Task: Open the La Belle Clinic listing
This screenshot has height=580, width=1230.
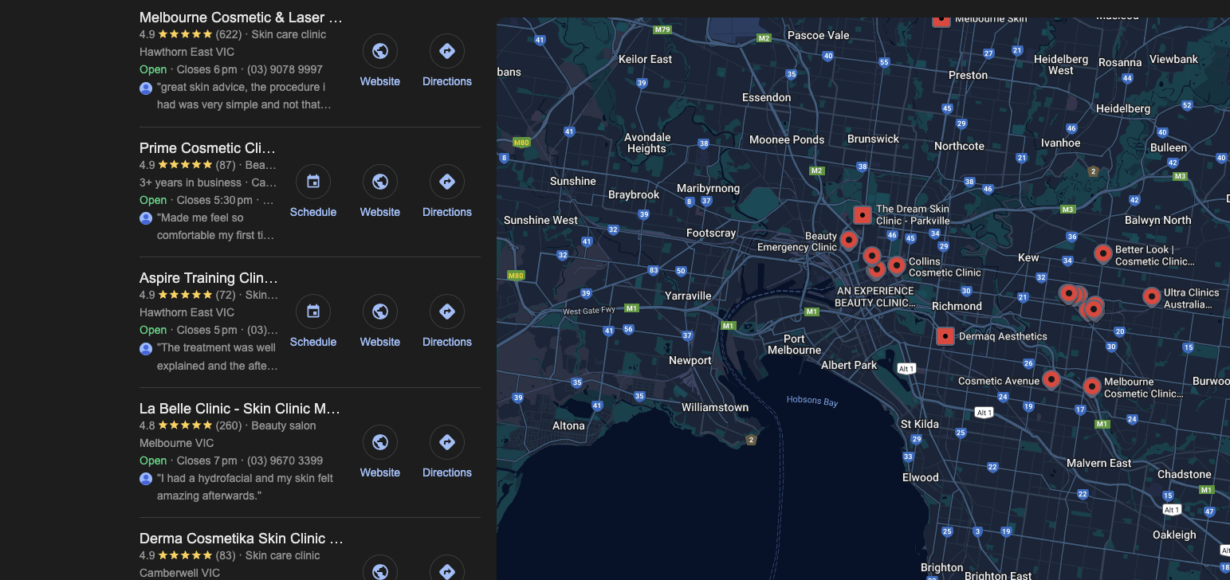Action: [237, 408]
